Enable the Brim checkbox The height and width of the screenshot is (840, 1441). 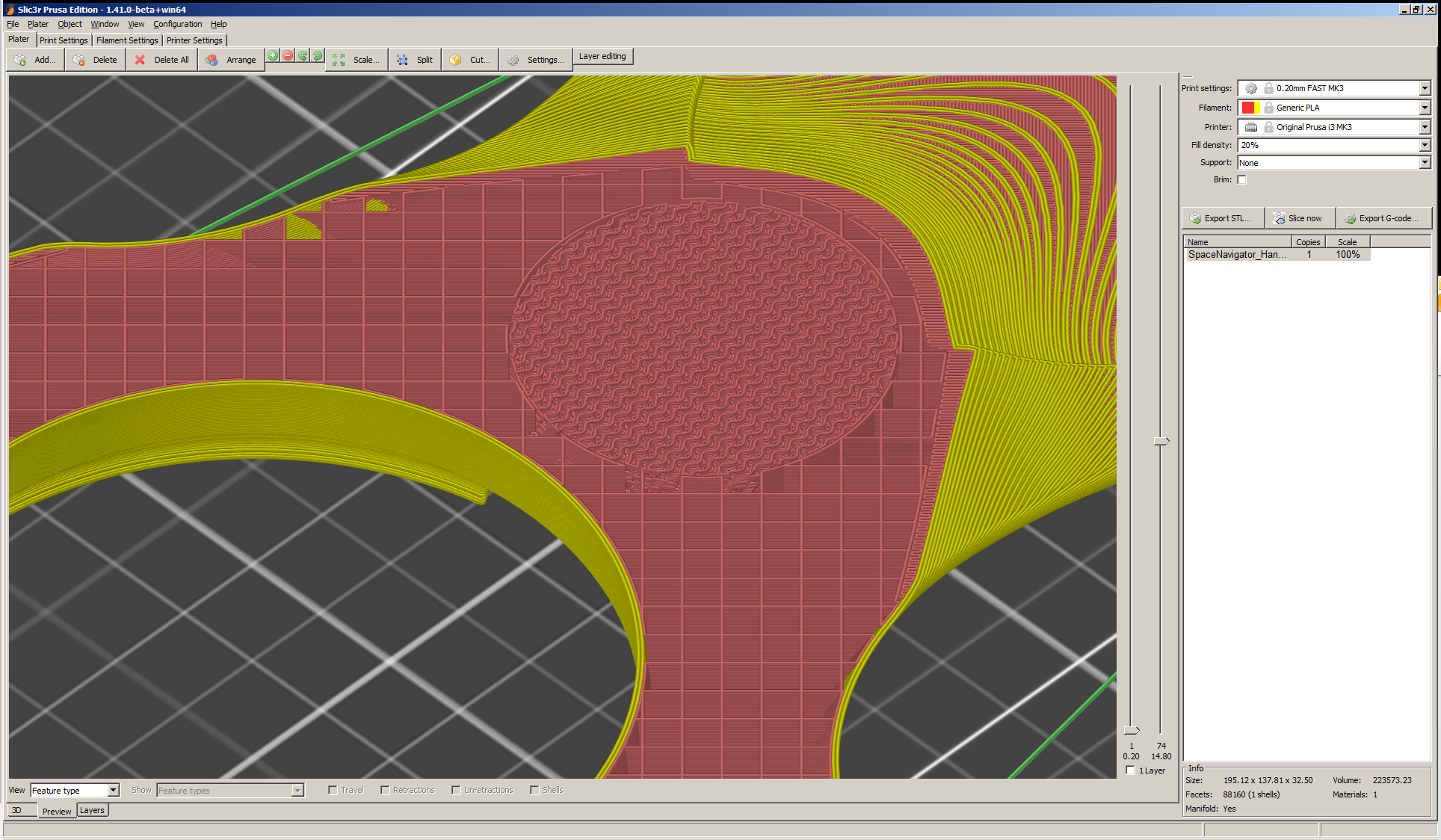pos(1241,179)
